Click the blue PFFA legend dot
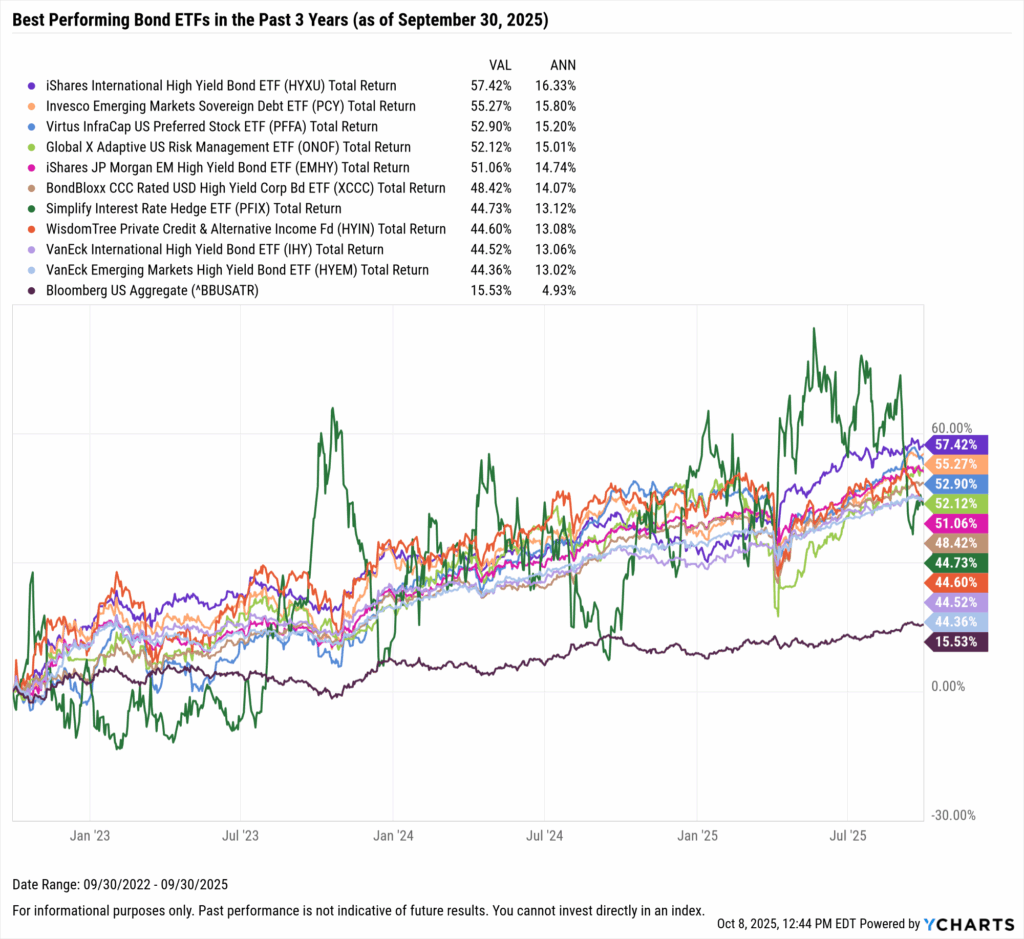This screenshot has width=1024, height=939. (35, 127)
